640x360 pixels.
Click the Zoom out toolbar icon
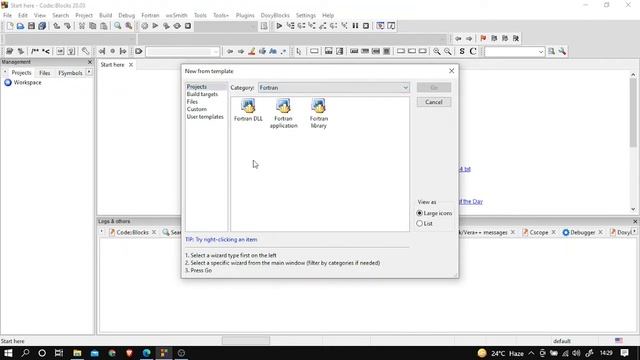[x=448, y=51]
